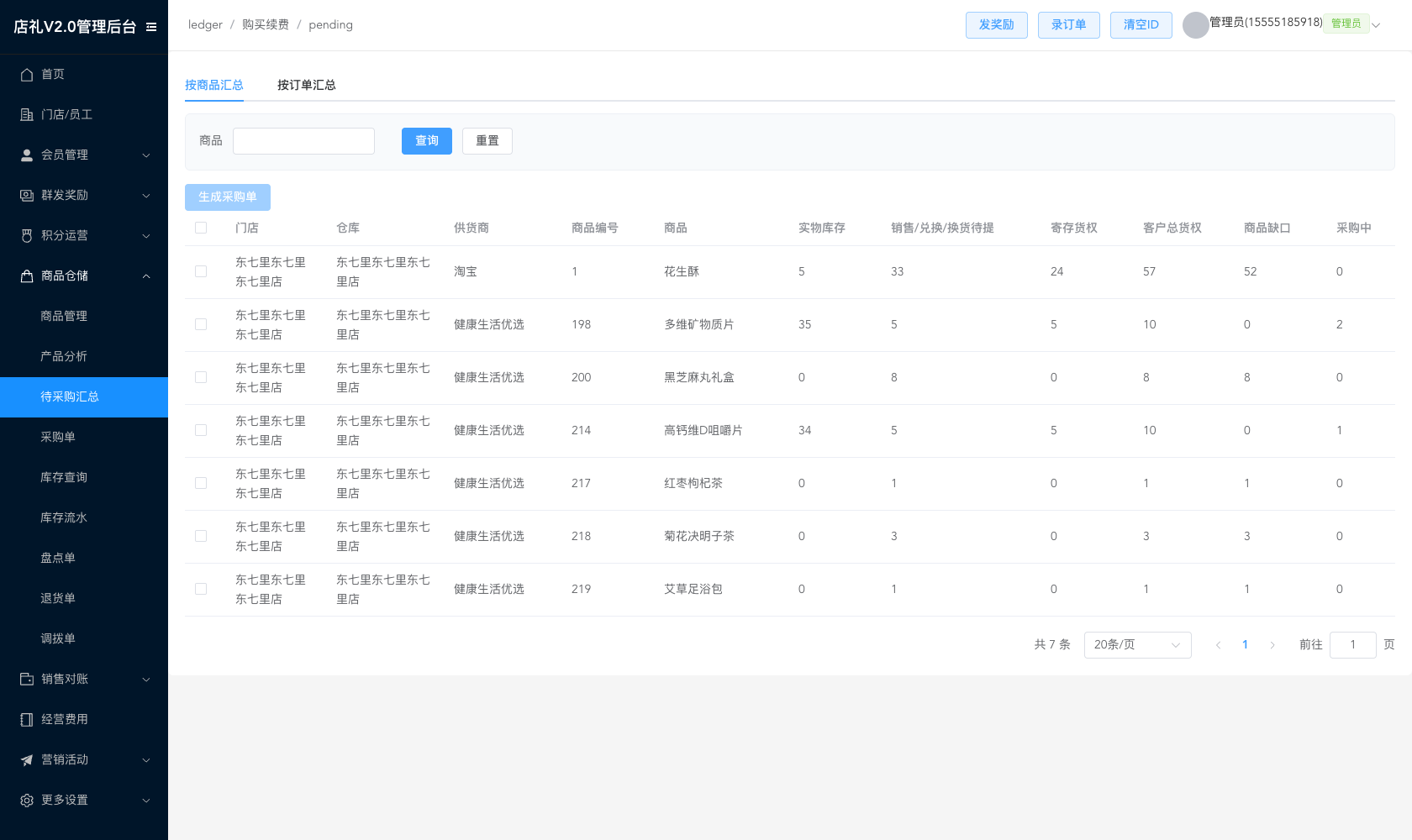Collapse sidebar with the hamburger icon
Viewport: 1412px width, 840px height.
pyautogui.click(x=151, y=27)
